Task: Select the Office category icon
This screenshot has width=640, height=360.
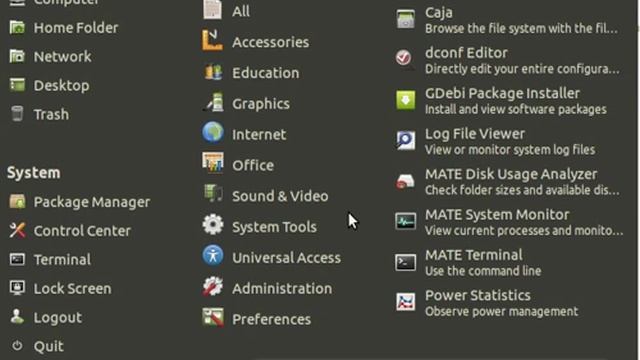Action: pyautogui.click(x=213, y=163)
